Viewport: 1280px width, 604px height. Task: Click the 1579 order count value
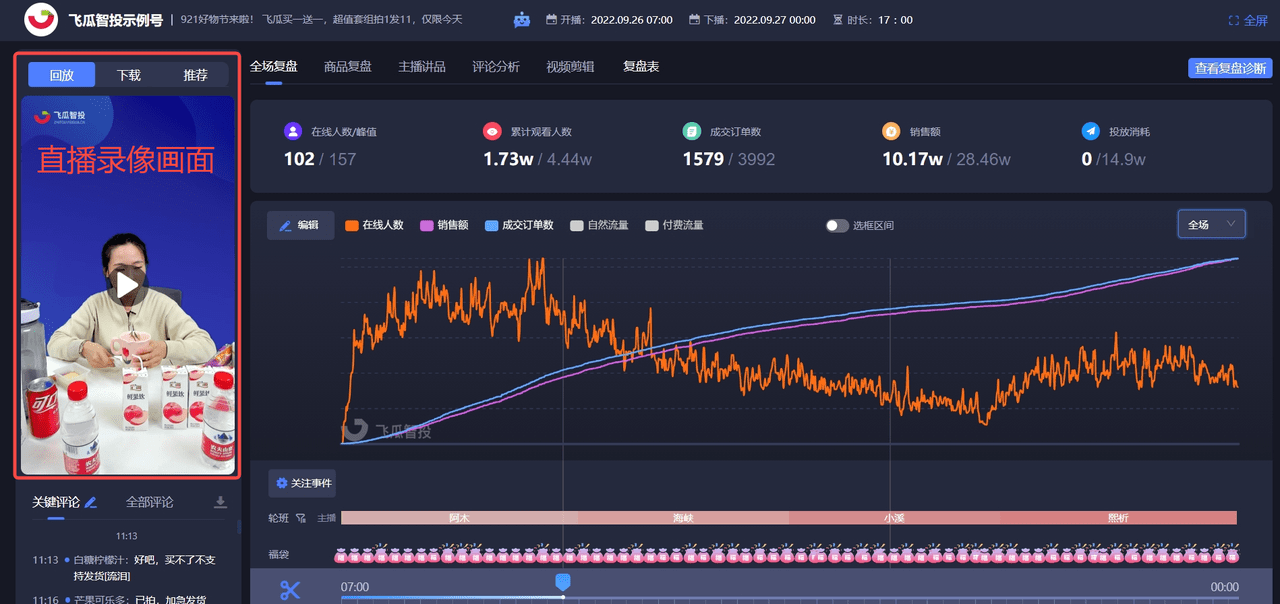(x=703, y=159)
